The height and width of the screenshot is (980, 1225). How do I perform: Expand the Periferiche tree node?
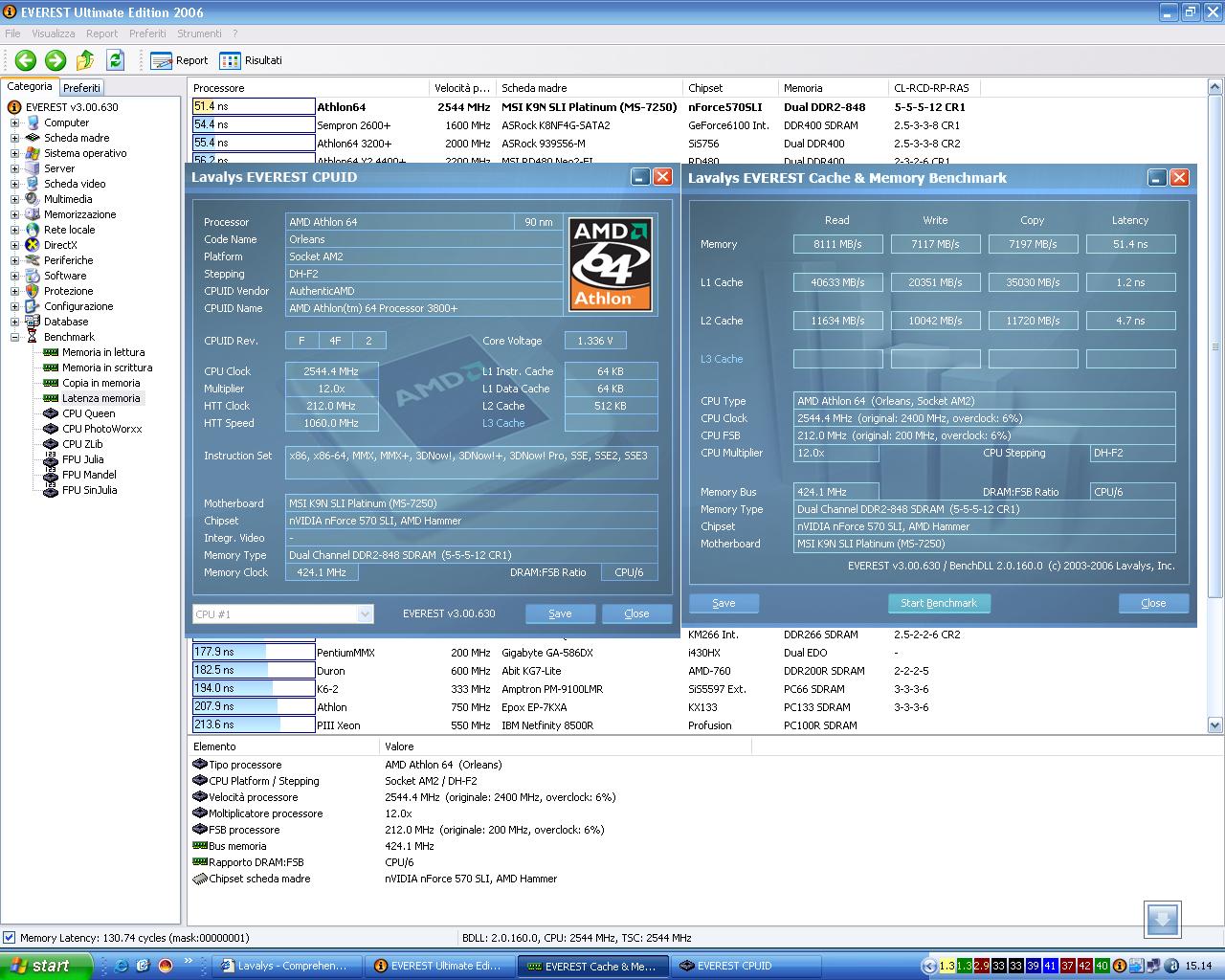pyautogui.click(x=14, y=260)
